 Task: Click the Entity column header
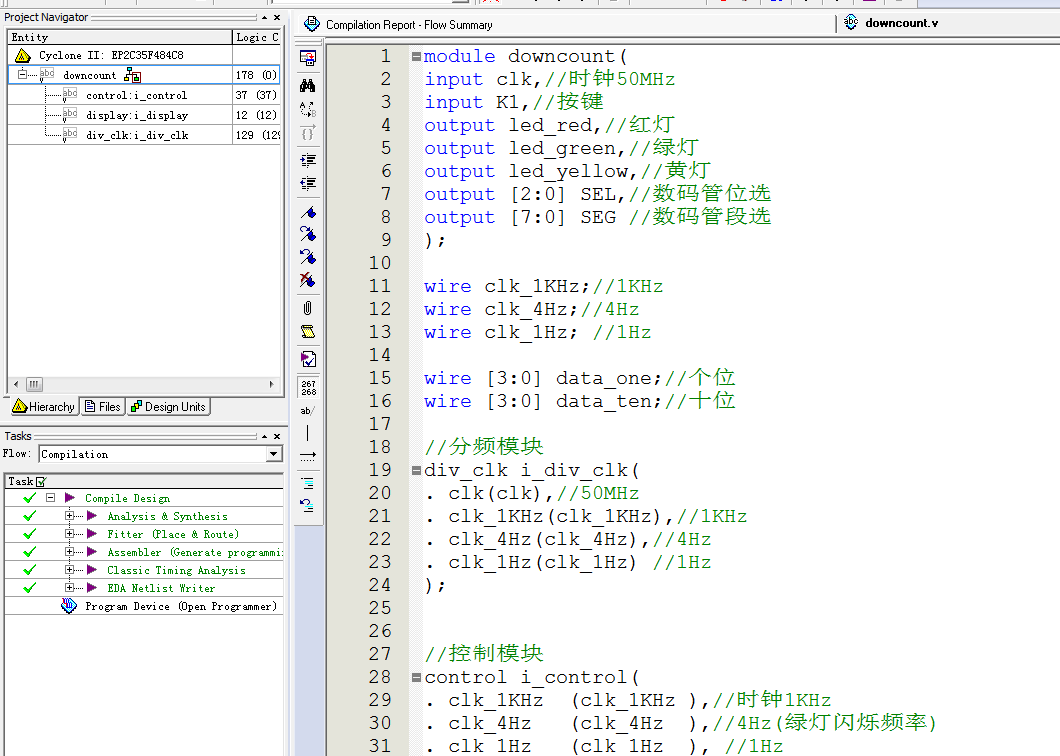click(x=120, y=37)
